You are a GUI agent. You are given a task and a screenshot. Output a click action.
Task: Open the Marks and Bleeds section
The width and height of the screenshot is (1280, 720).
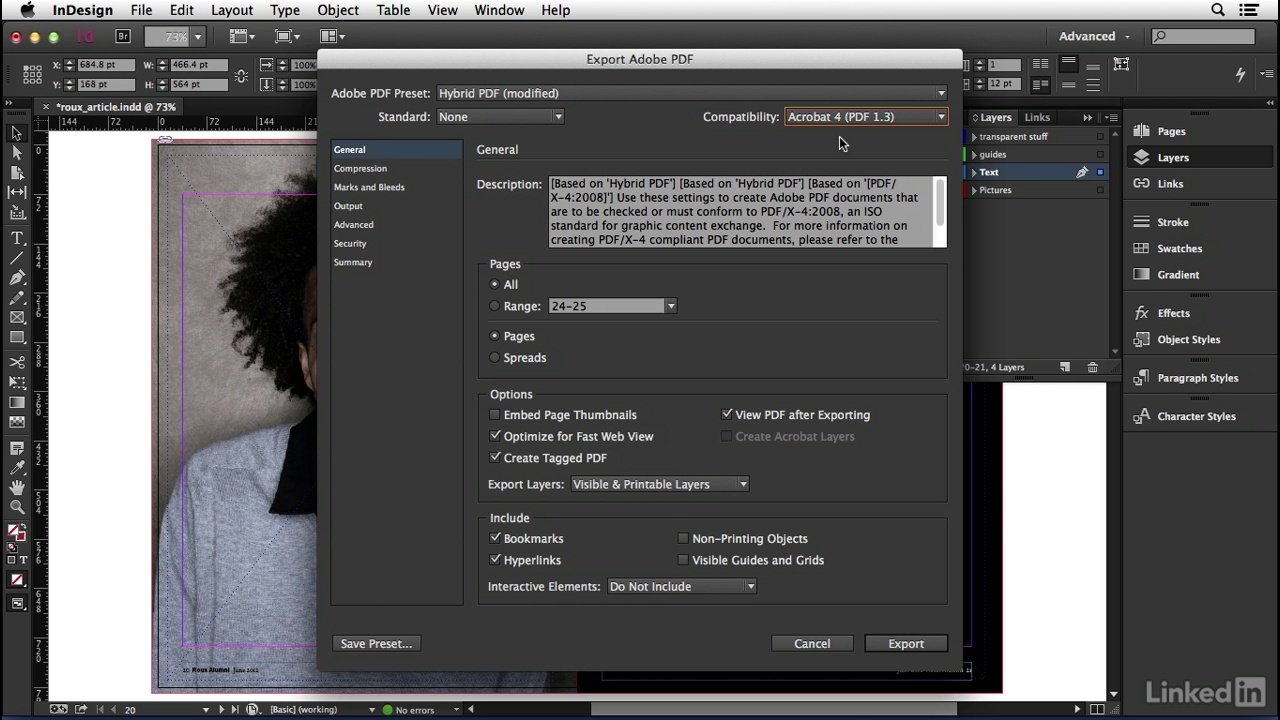point(369,187)
